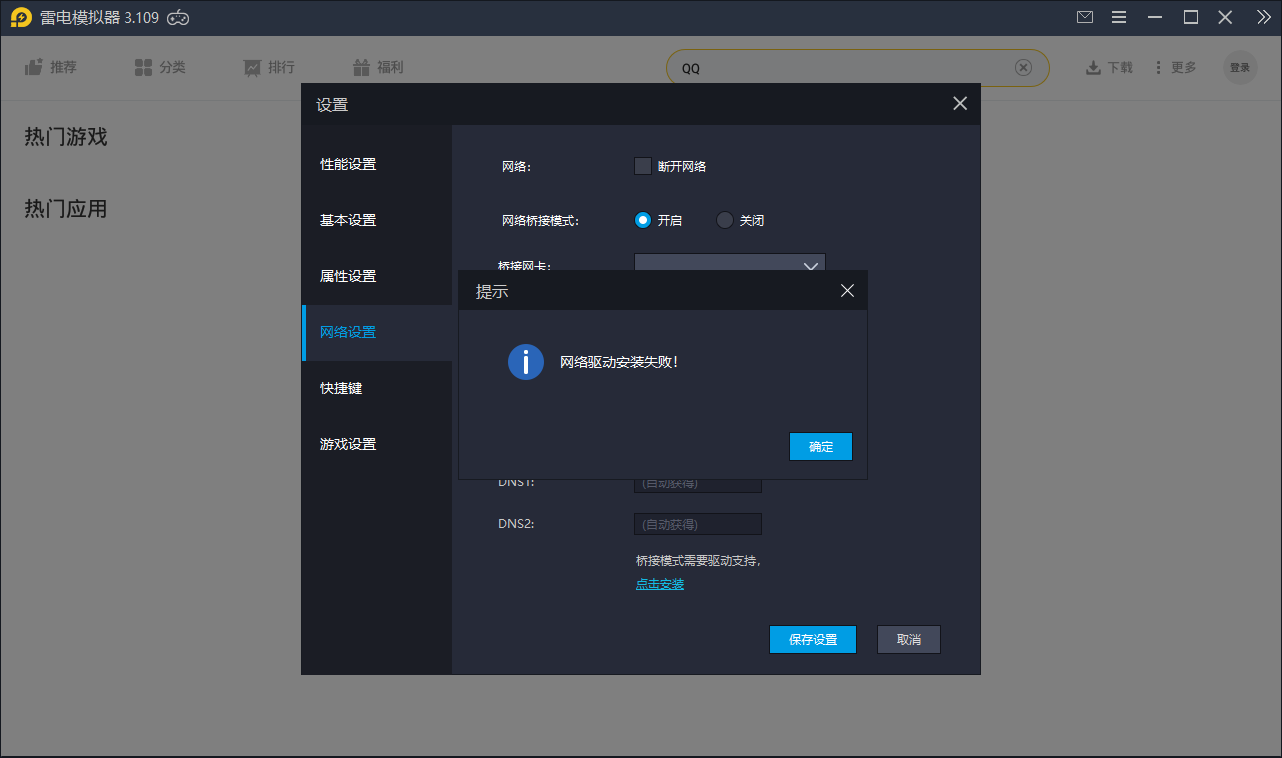Click the 点击安装 driver link
This screenshot has height=758, width=1282.
pyautogui.click(x=660, y=584)
